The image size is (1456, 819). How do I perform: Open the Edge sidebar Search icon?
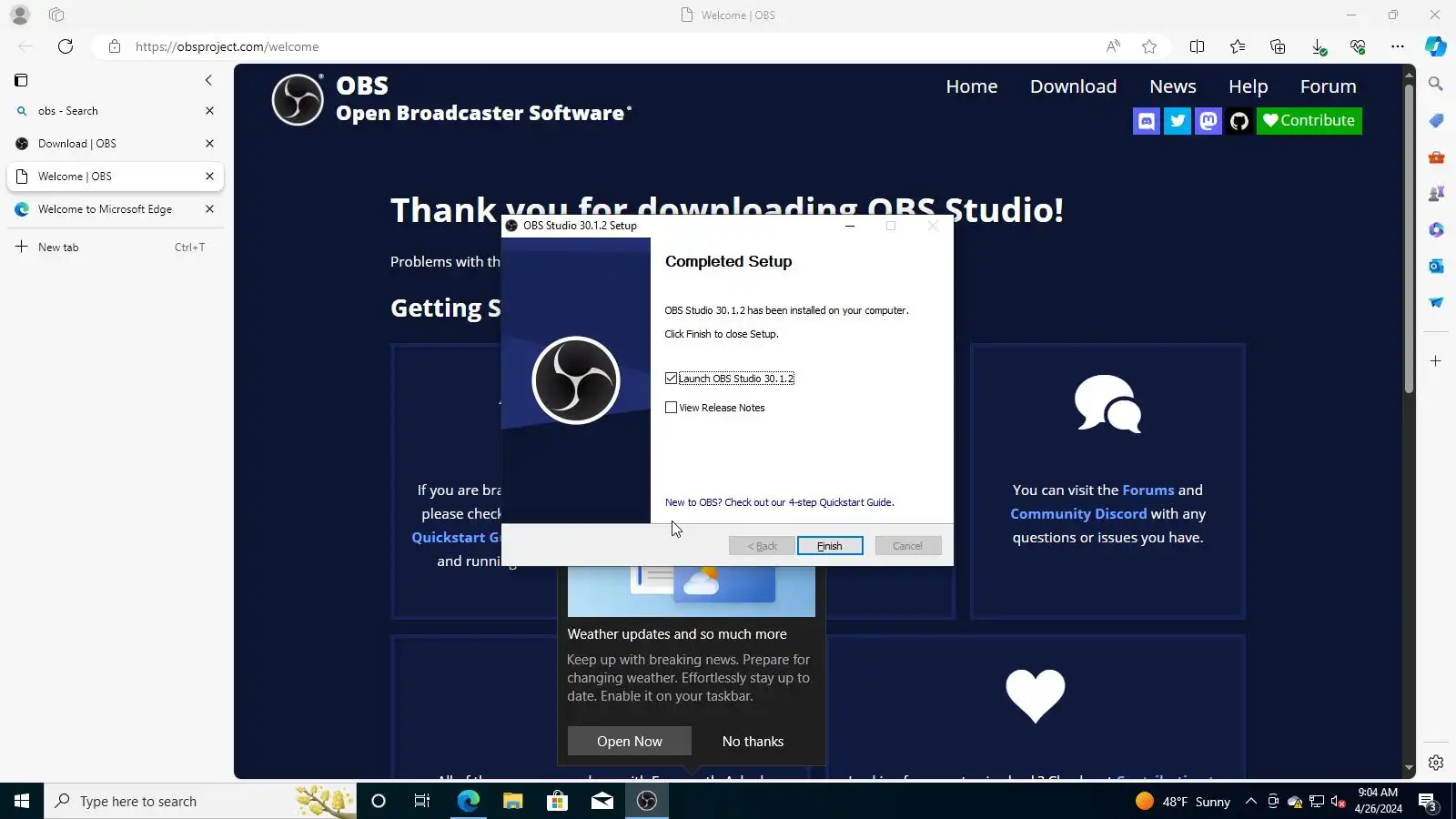tap(1436, 84)
